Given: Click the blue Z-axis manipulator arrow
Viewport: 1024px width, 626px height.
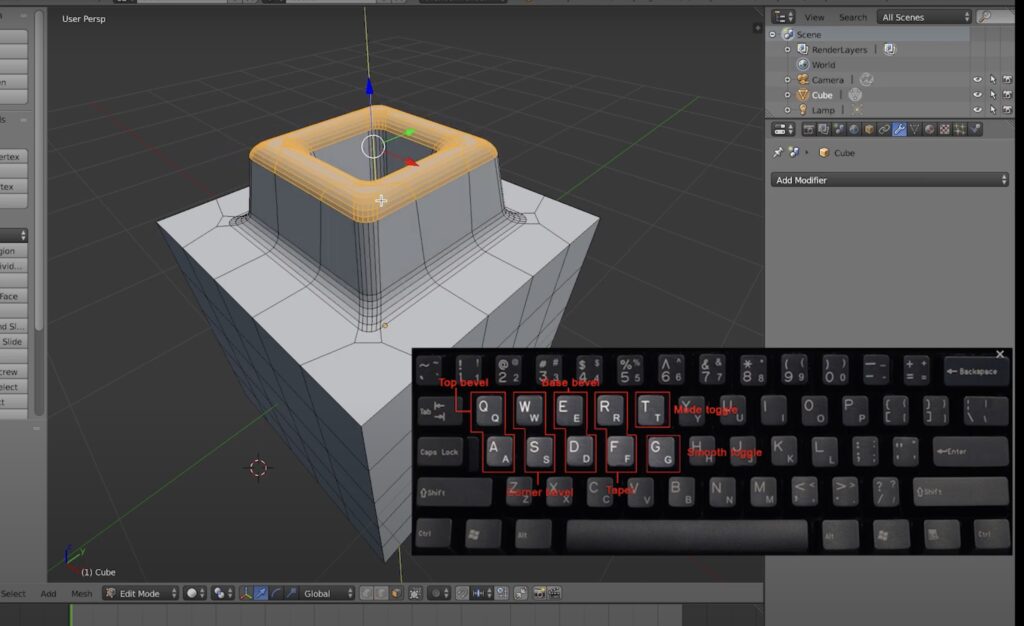Looking at the screenshot, I should [x=370, y=87].
